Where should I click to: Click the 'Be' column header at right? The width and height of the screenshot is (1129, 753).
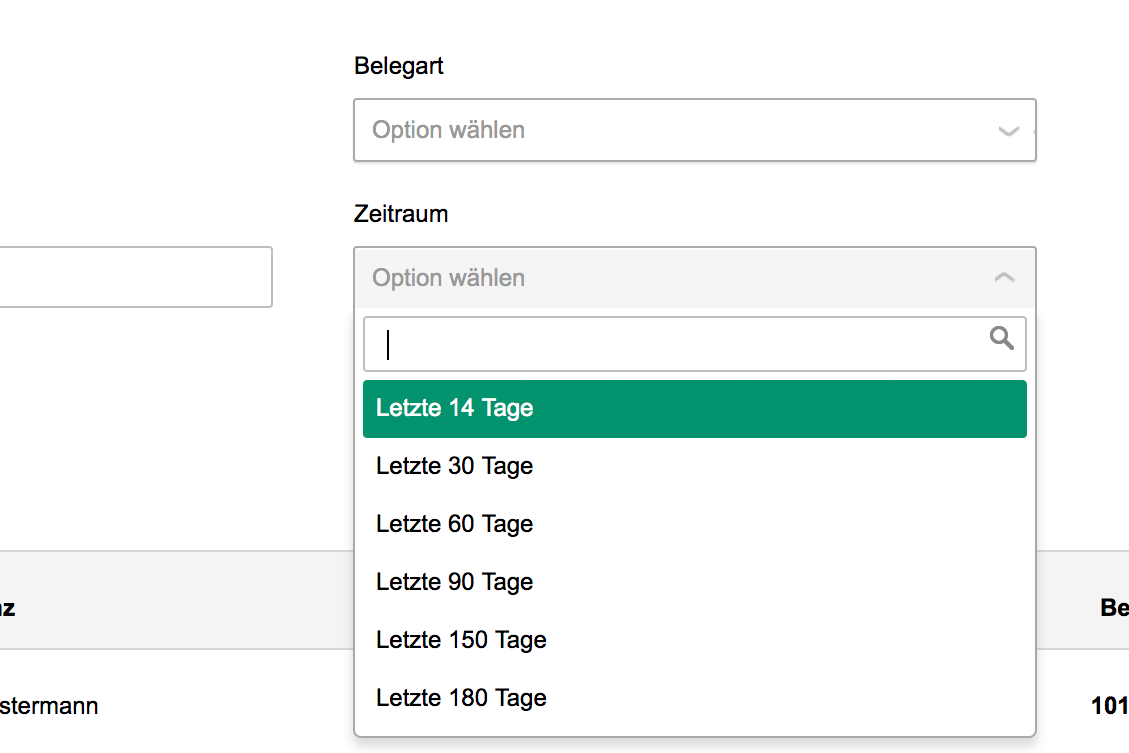pos(1113,607)
